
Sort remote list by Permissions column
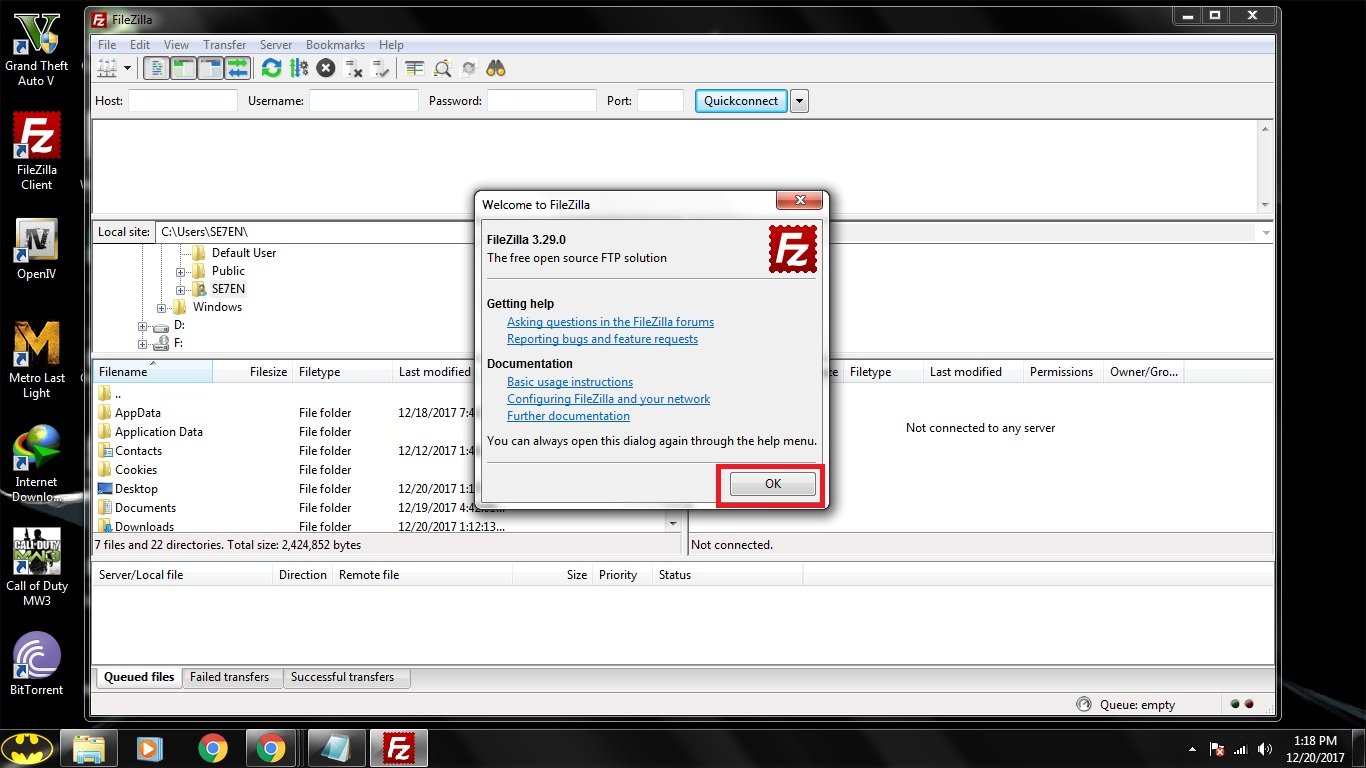click(x=1061, y=372)
